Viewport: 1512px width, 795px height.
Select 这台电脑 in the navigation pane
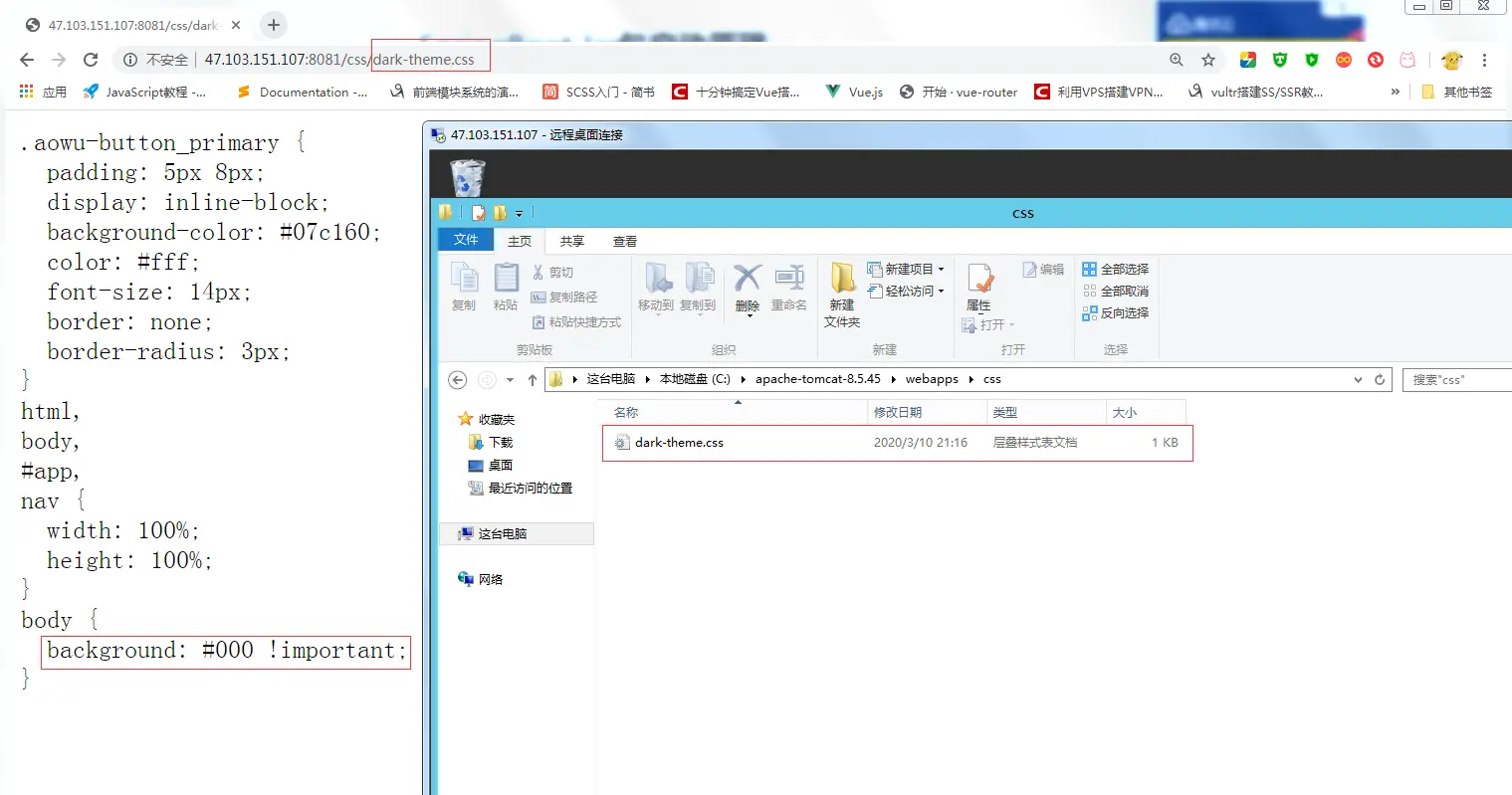pos(517,533)
